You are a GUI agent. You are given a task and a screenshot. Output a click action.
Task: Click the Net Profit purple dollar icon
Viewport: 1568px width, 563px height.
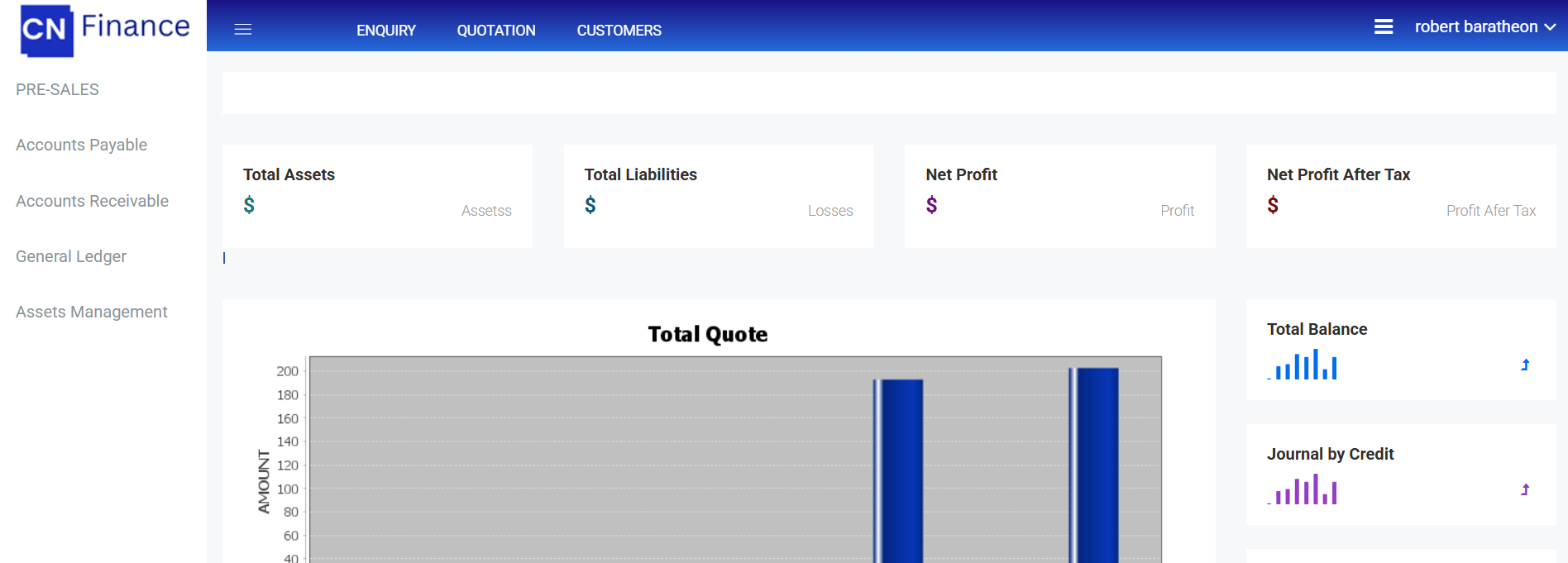click(932, 205)
